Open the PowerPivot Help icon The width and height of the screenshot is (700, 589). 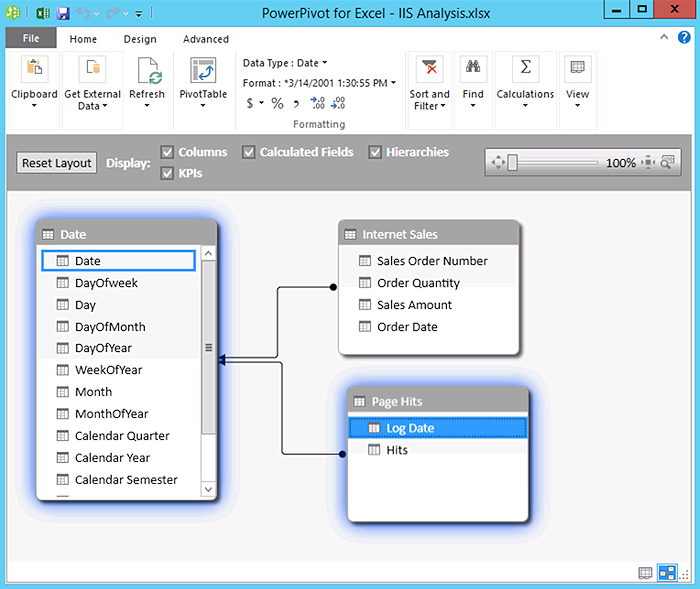[684, 37]
